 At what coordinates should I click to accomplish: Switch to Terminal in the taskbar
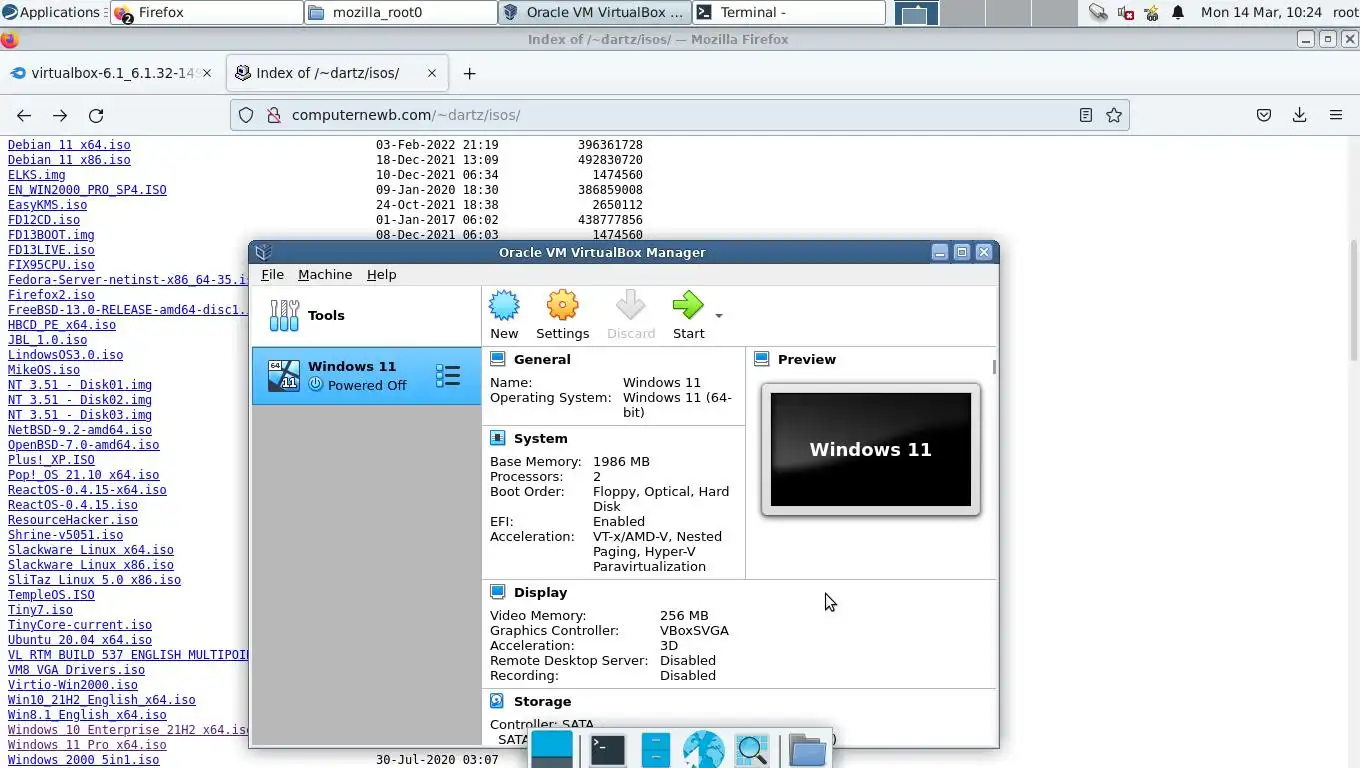click(790, 12)
